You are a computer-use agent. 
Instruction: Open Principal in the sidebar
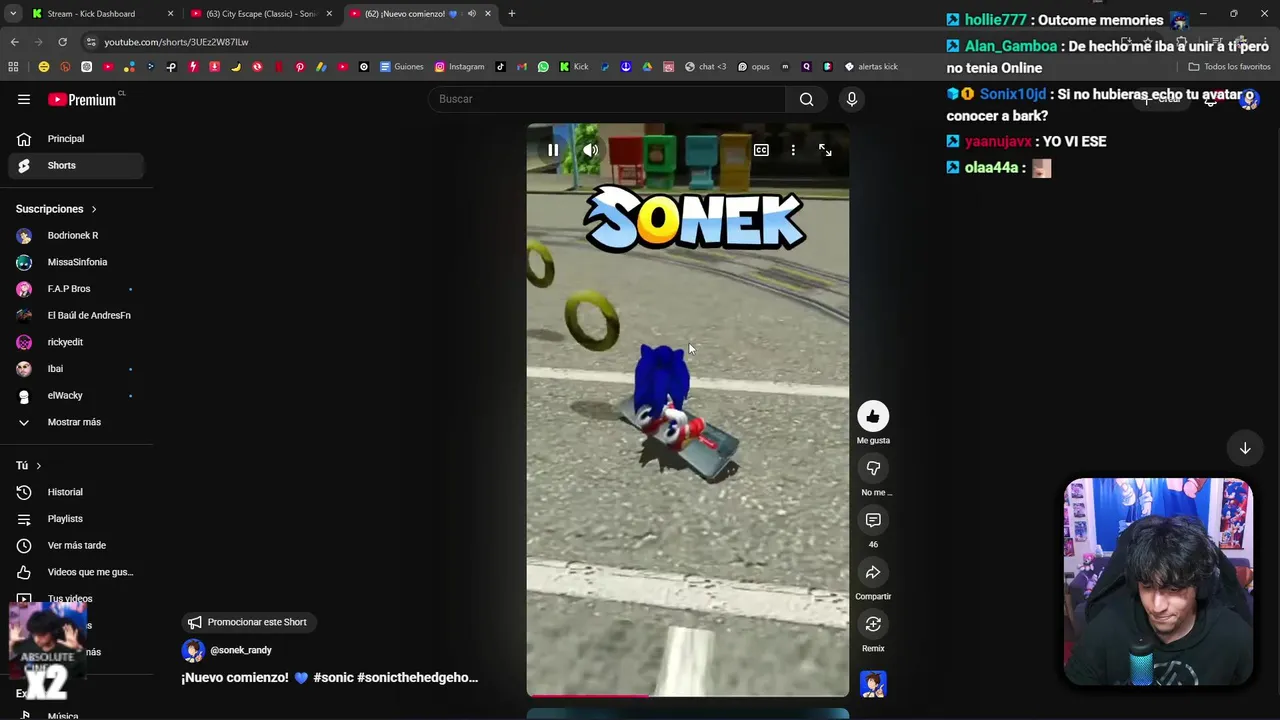(76, 139)
